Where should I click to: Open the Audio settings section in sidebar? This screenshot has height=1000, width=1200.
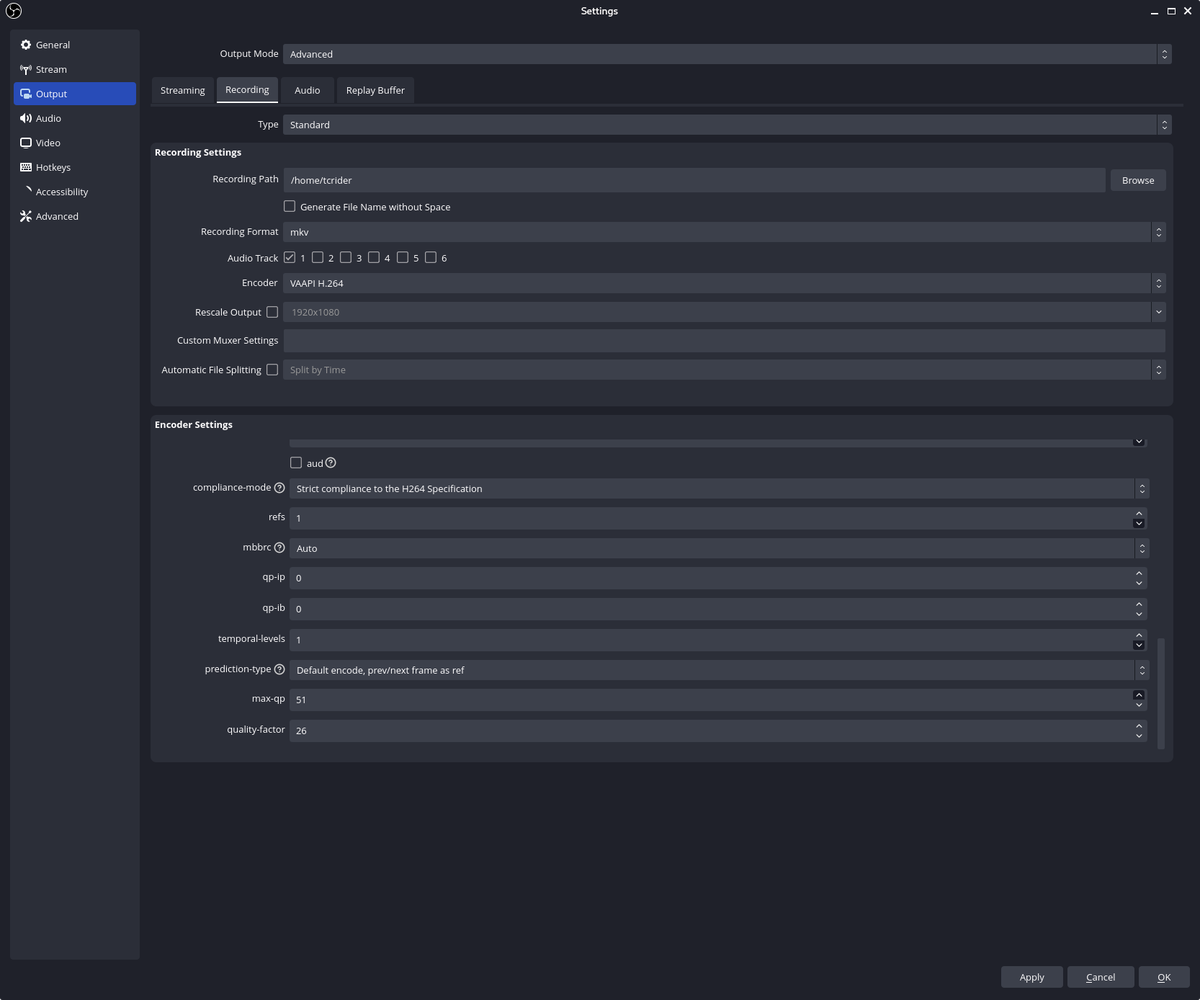(75, 118)
